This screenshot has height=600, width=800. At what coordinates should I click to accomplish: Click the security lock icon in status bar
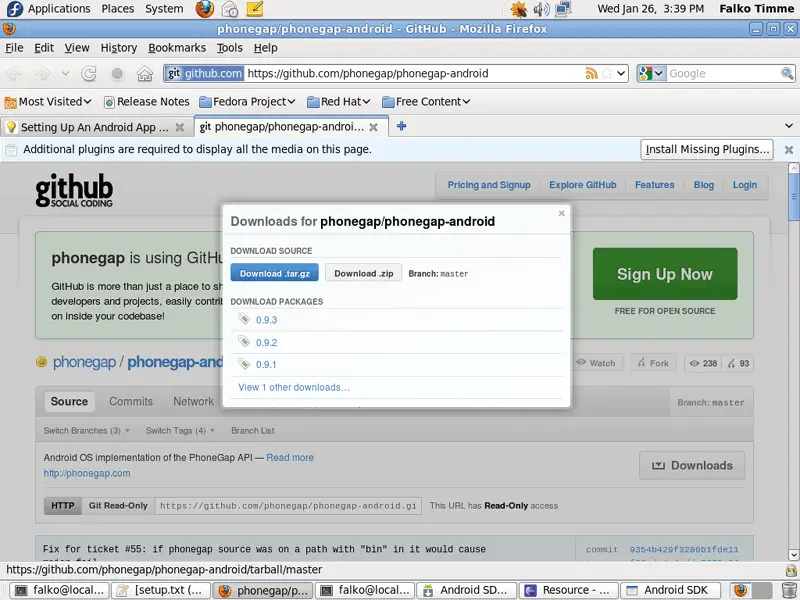pyautogui.click(x=791, y=570)
